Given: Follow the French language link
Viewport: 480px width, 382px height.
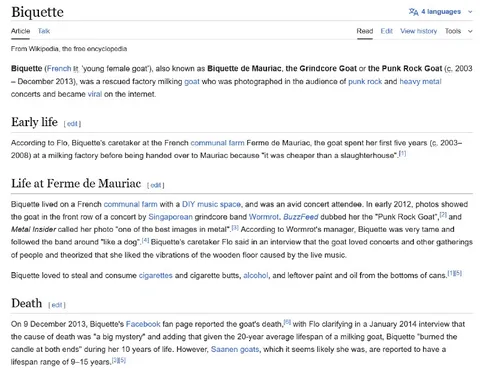Looking at the screenshot, I should pyautogui.click(x=59, y=69).
